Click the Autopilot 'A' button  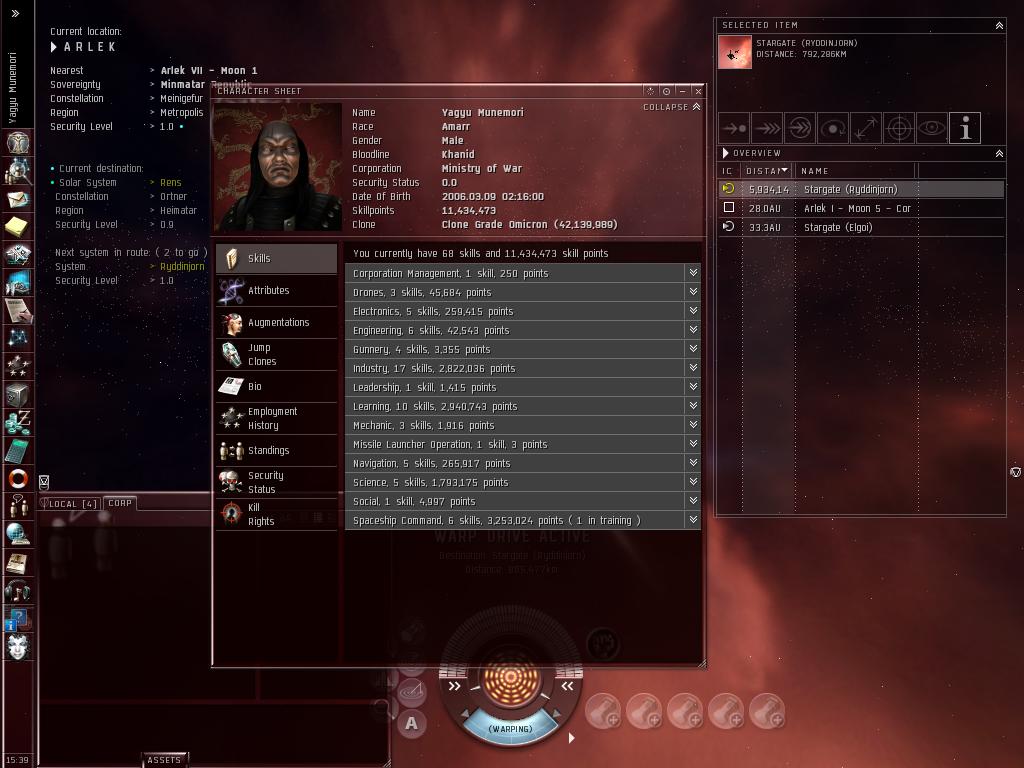coord(411,723)
